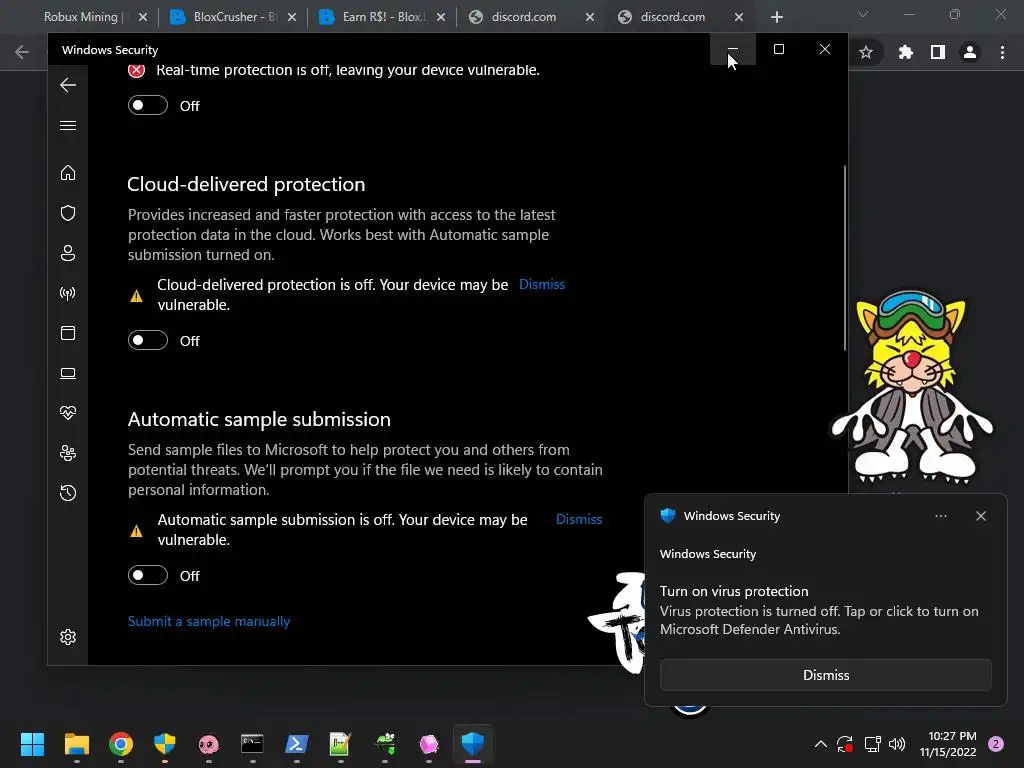Open Windows Security shield taskbar icon
This screenshot has height=768, width=1024.
coord(473,744)
